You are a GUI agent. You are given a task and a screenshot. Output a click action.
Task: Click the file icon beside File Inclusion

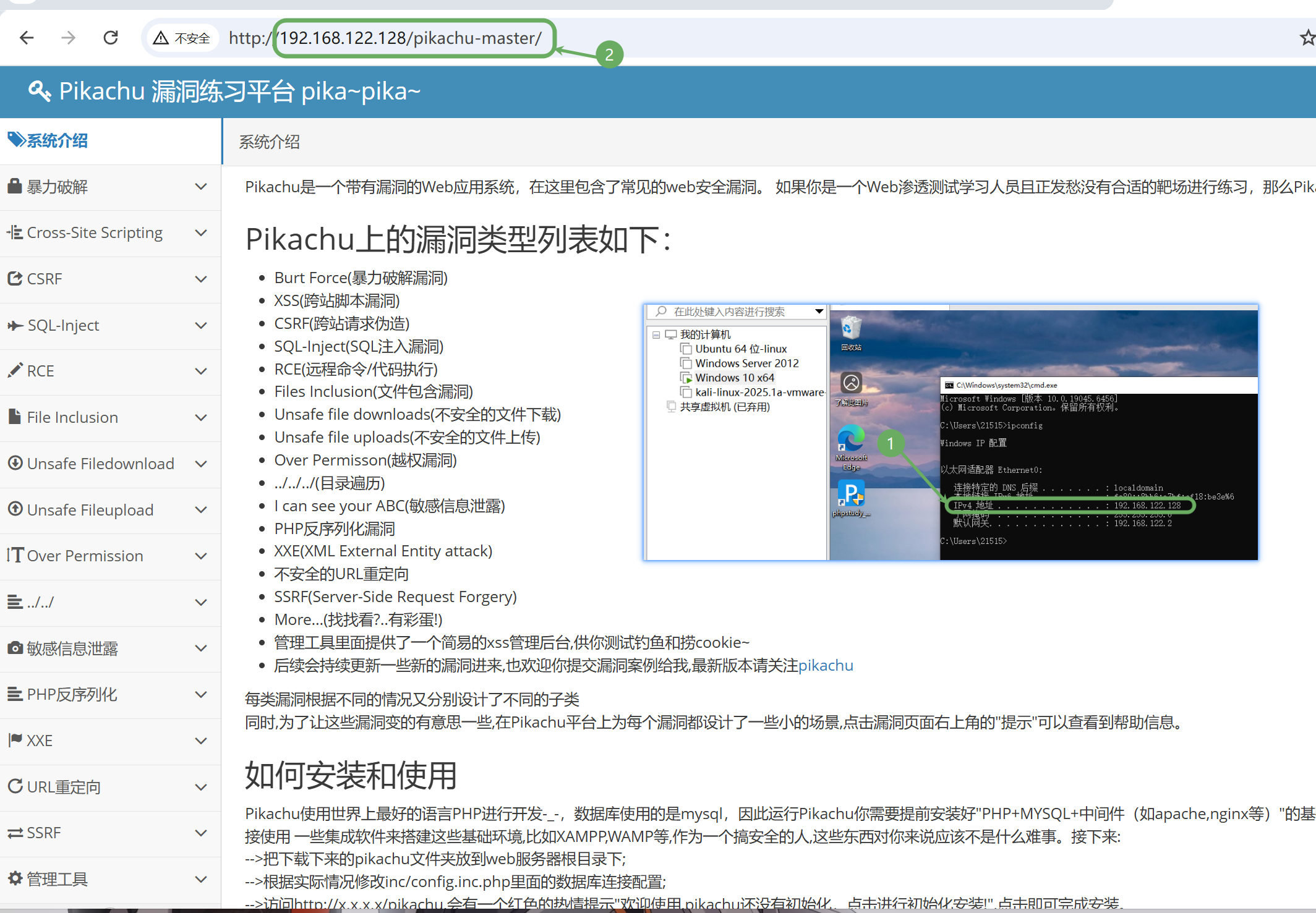[x=14, y=416]
